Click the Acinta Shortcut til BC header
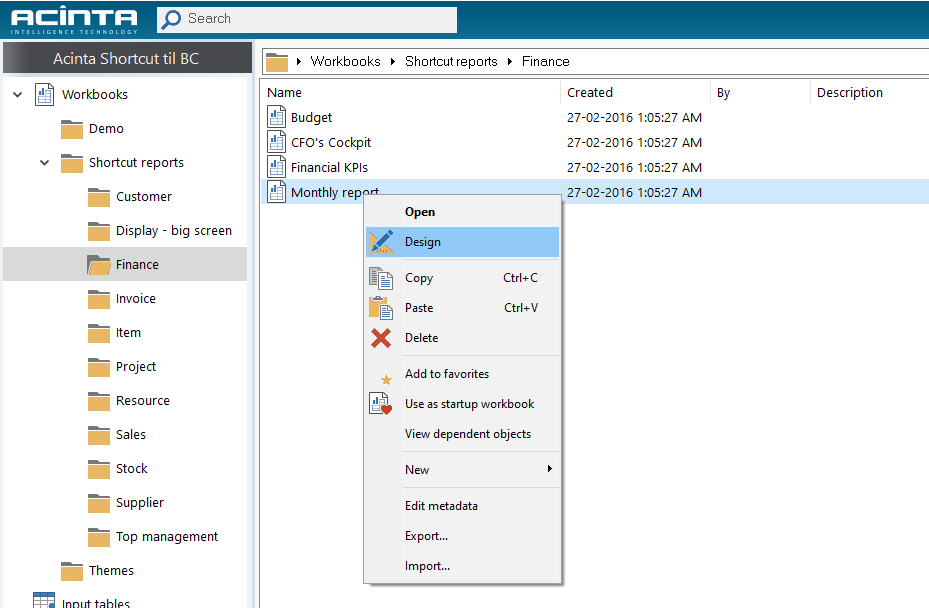Viewport: 929px width, 608px height. coord(127,58)
